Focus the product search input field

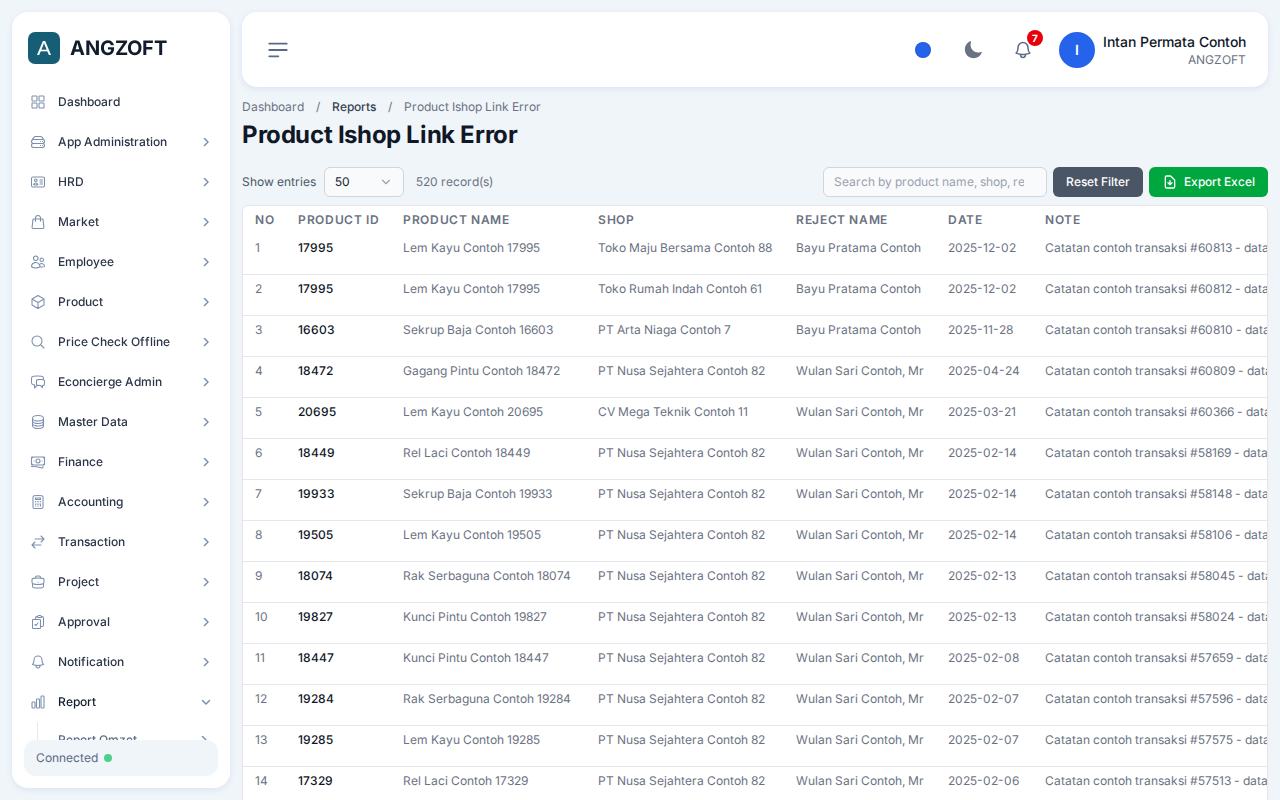pyautogui.click(x=935, y=182)
